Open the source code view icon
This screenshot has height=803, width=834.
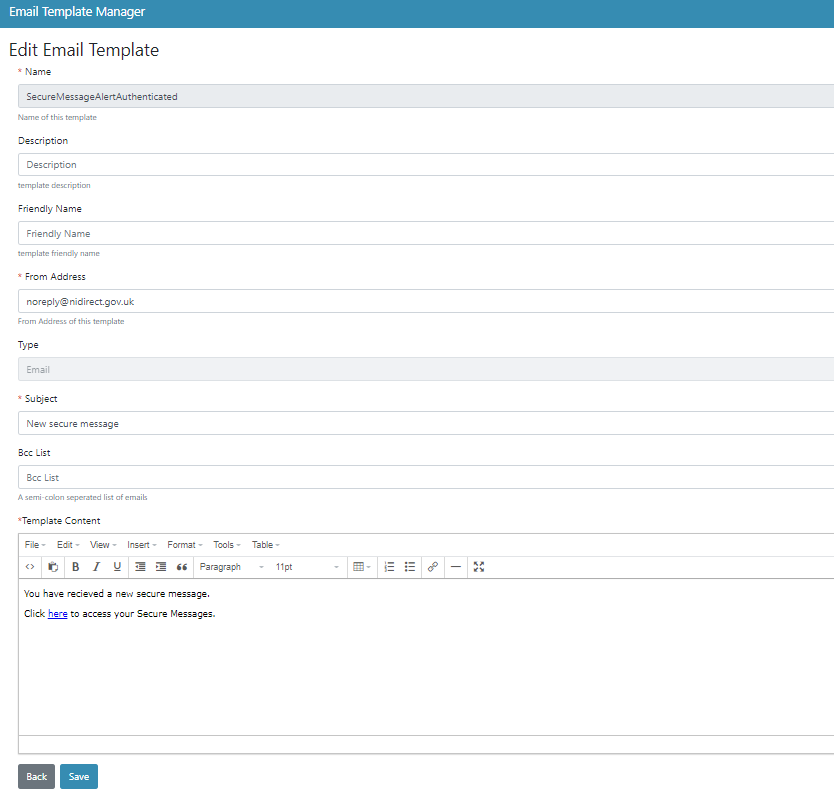[30, 567]
